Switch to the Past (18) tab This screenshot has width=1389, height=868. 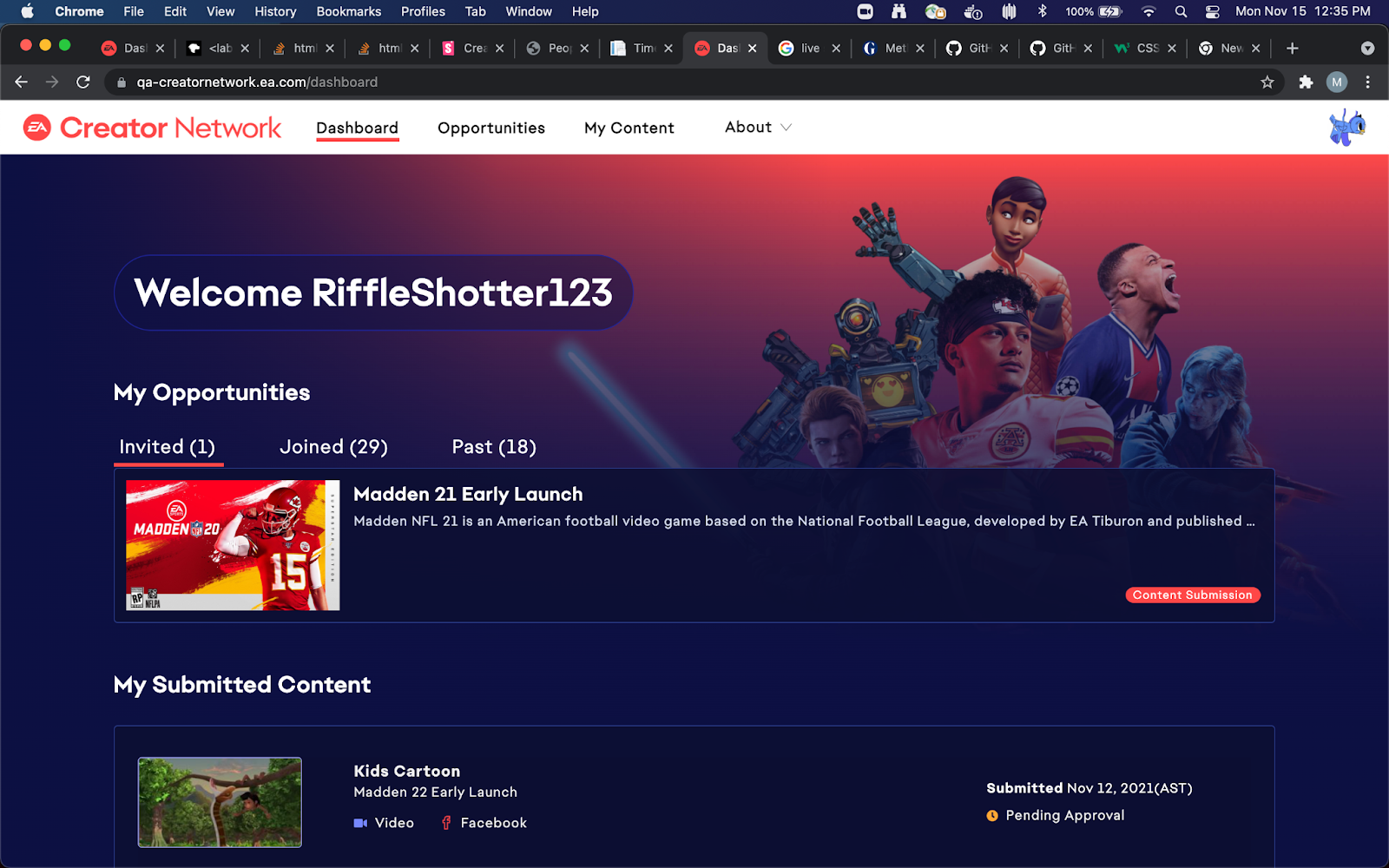(494, 447)
